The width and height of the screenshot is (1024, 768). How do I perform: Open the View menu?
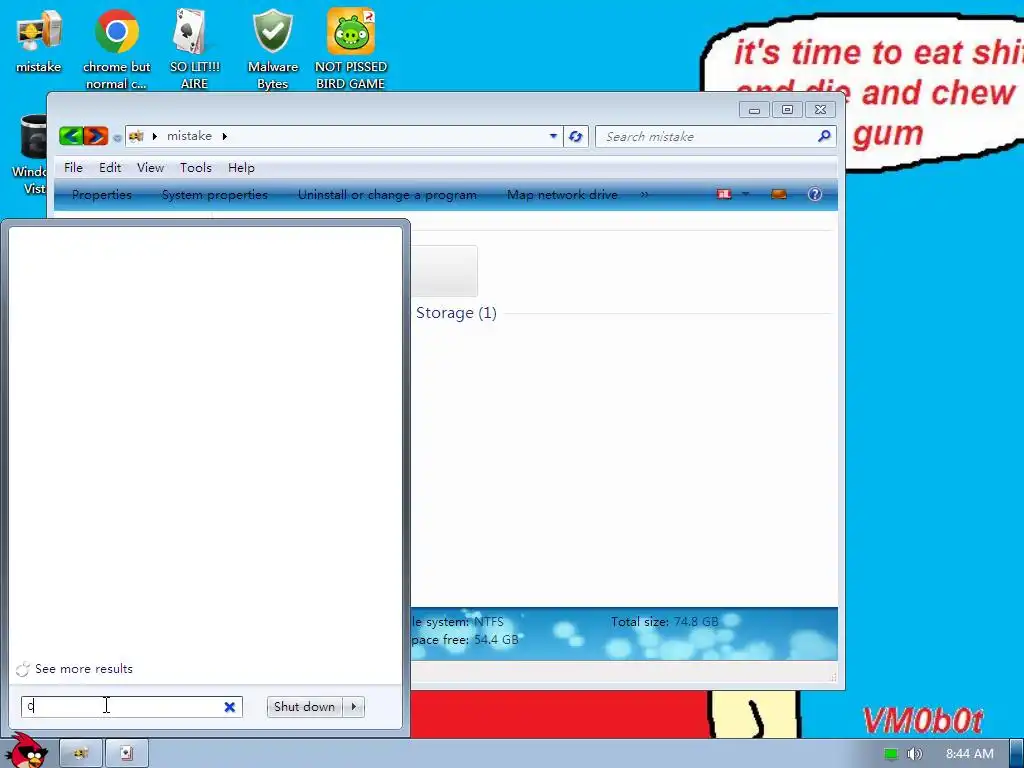coord(150,168)
